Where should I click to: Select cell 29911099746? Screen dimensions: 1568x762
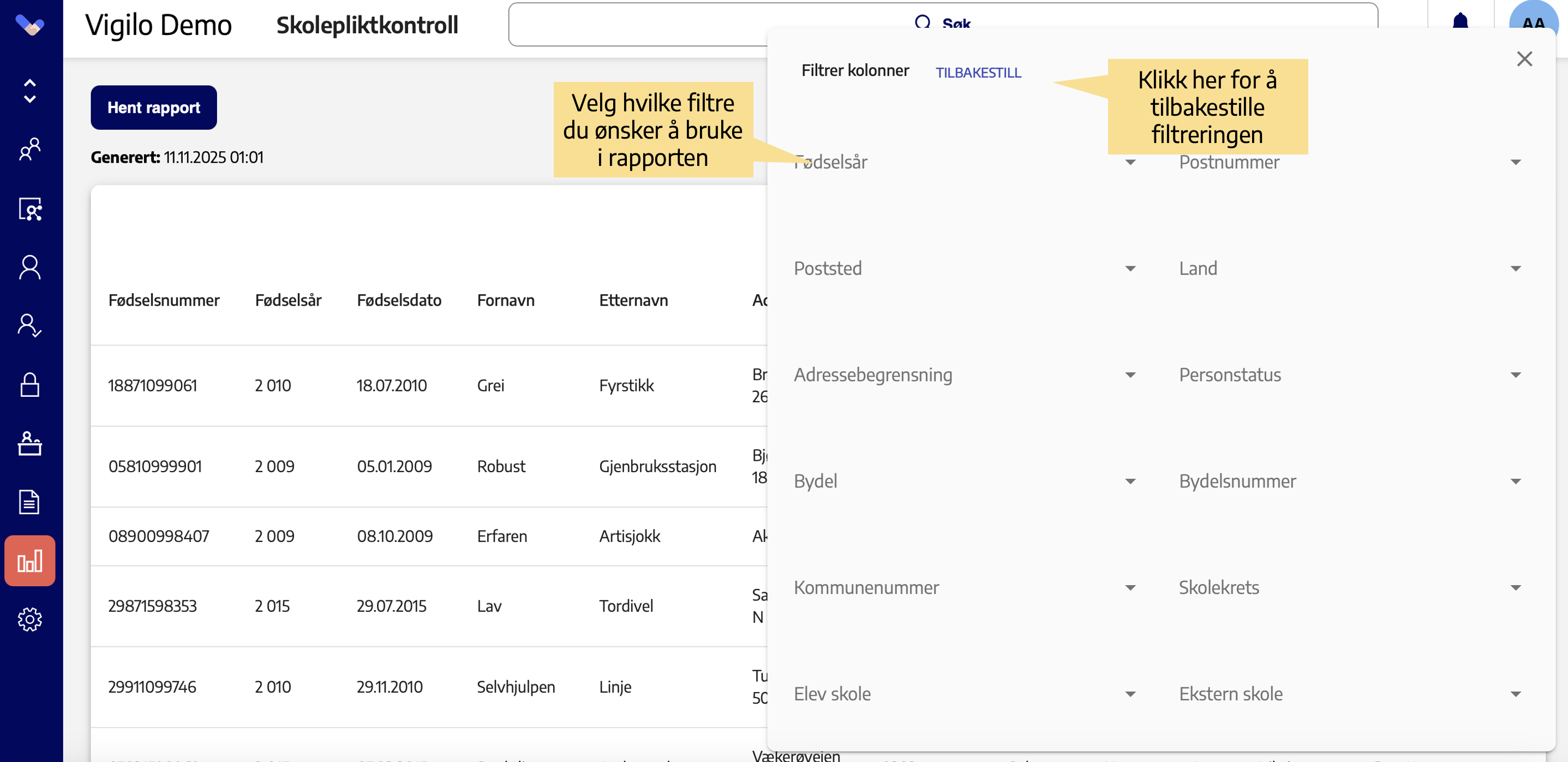coord(152,687)
